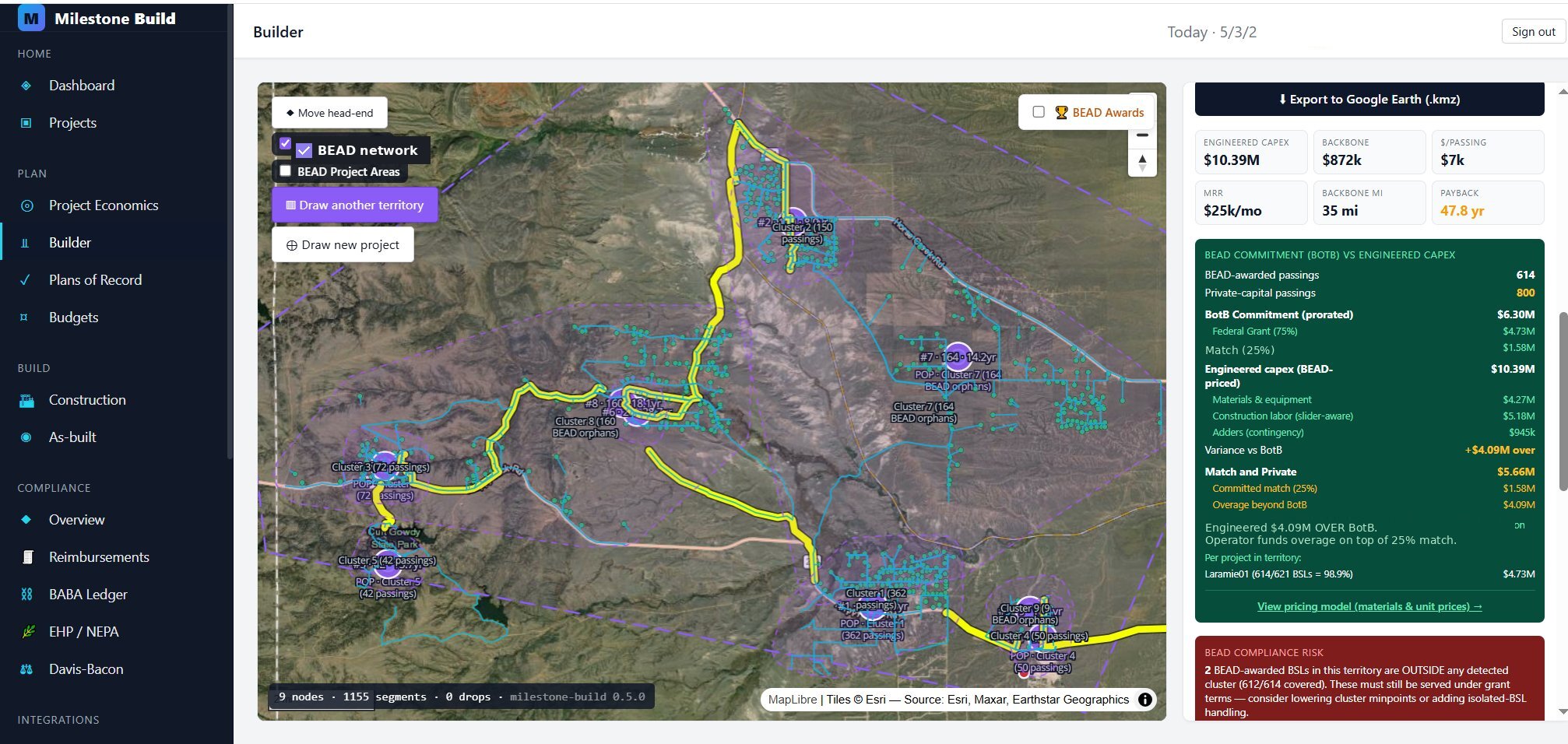Click the Milestone Build M logo
1568x744 pixels.
(31, 18)
